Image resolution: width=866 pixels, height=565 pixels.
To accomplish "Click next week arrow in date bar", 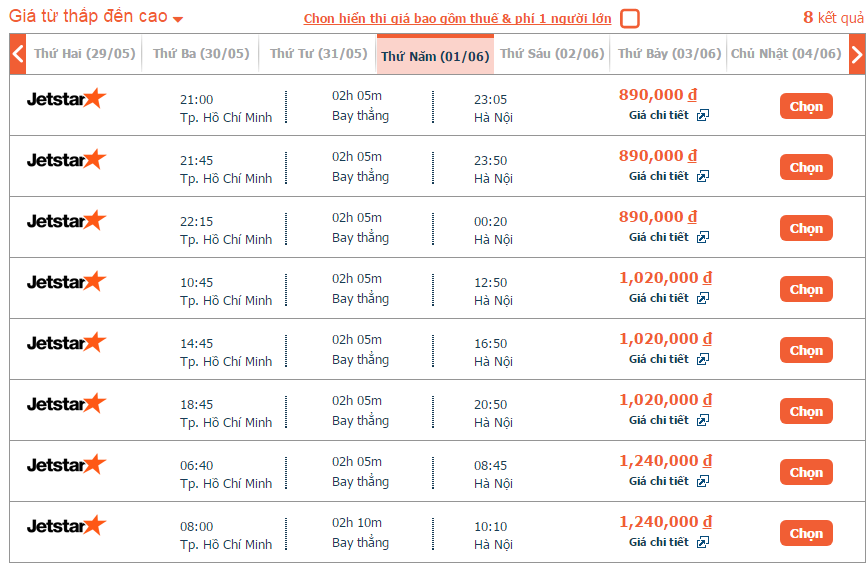I will pyautogui.click(x=856, y=54).
